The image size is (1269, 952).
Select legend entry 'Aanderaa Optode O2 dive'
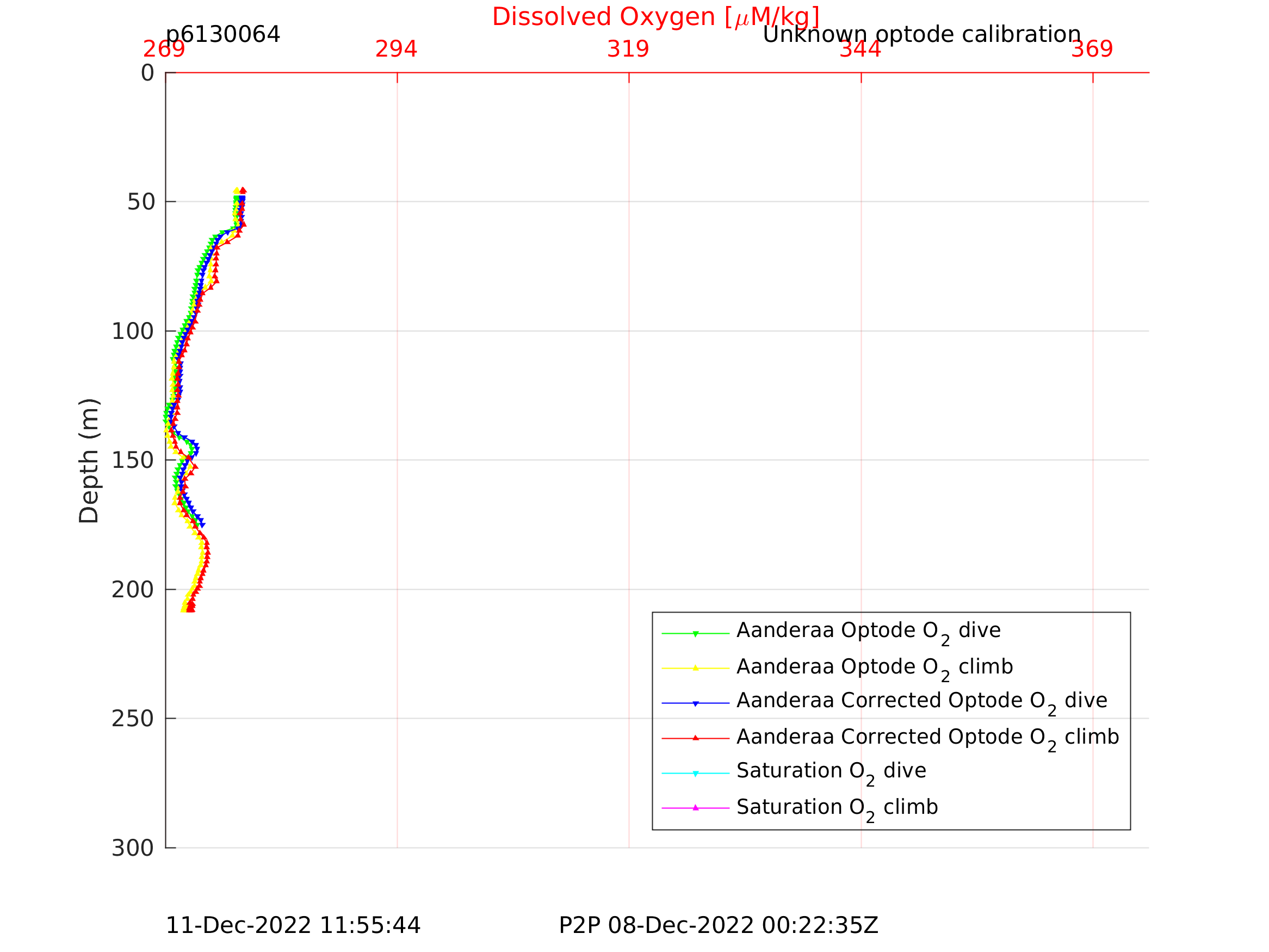869,634
